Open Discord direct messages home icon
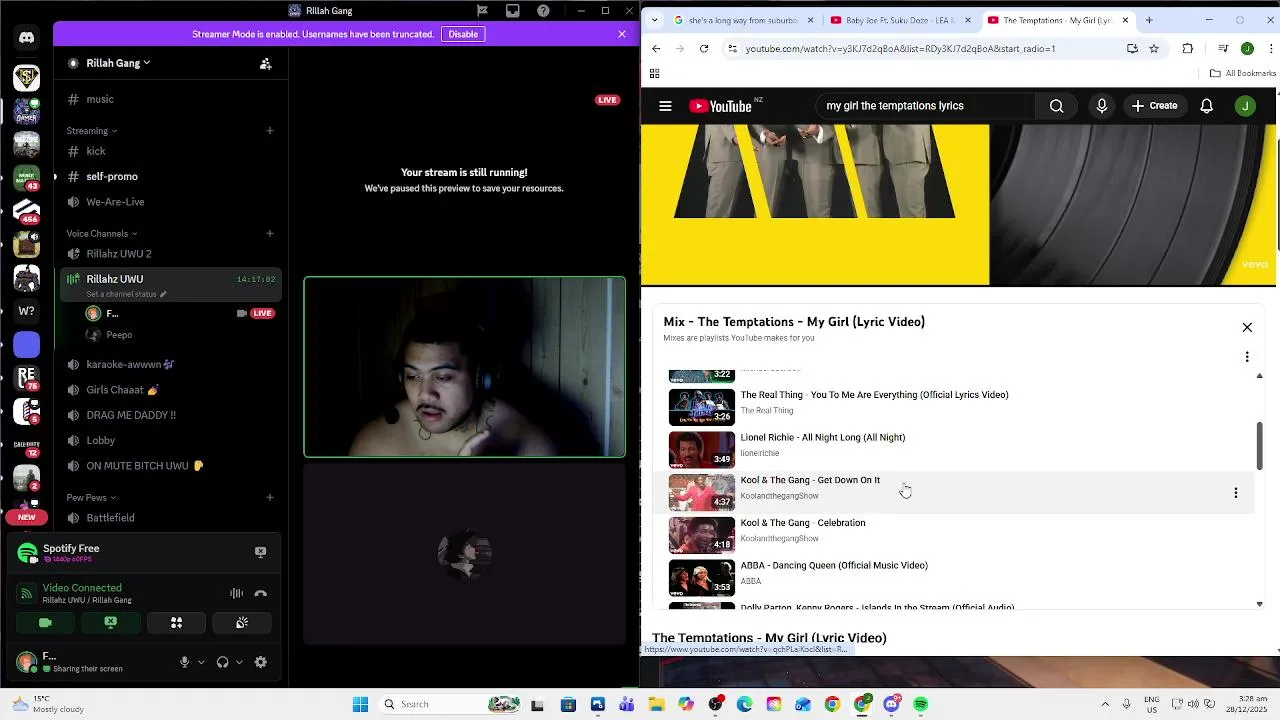 click(x=27, y=38)
